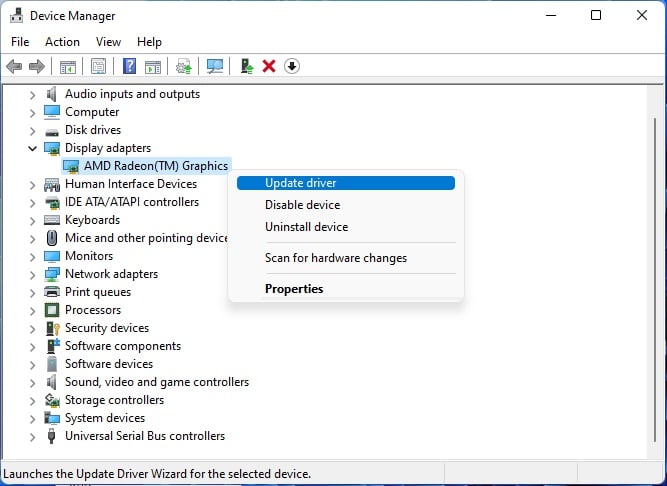
Task: Select the Security devices tree label
Action: point(107,328)
